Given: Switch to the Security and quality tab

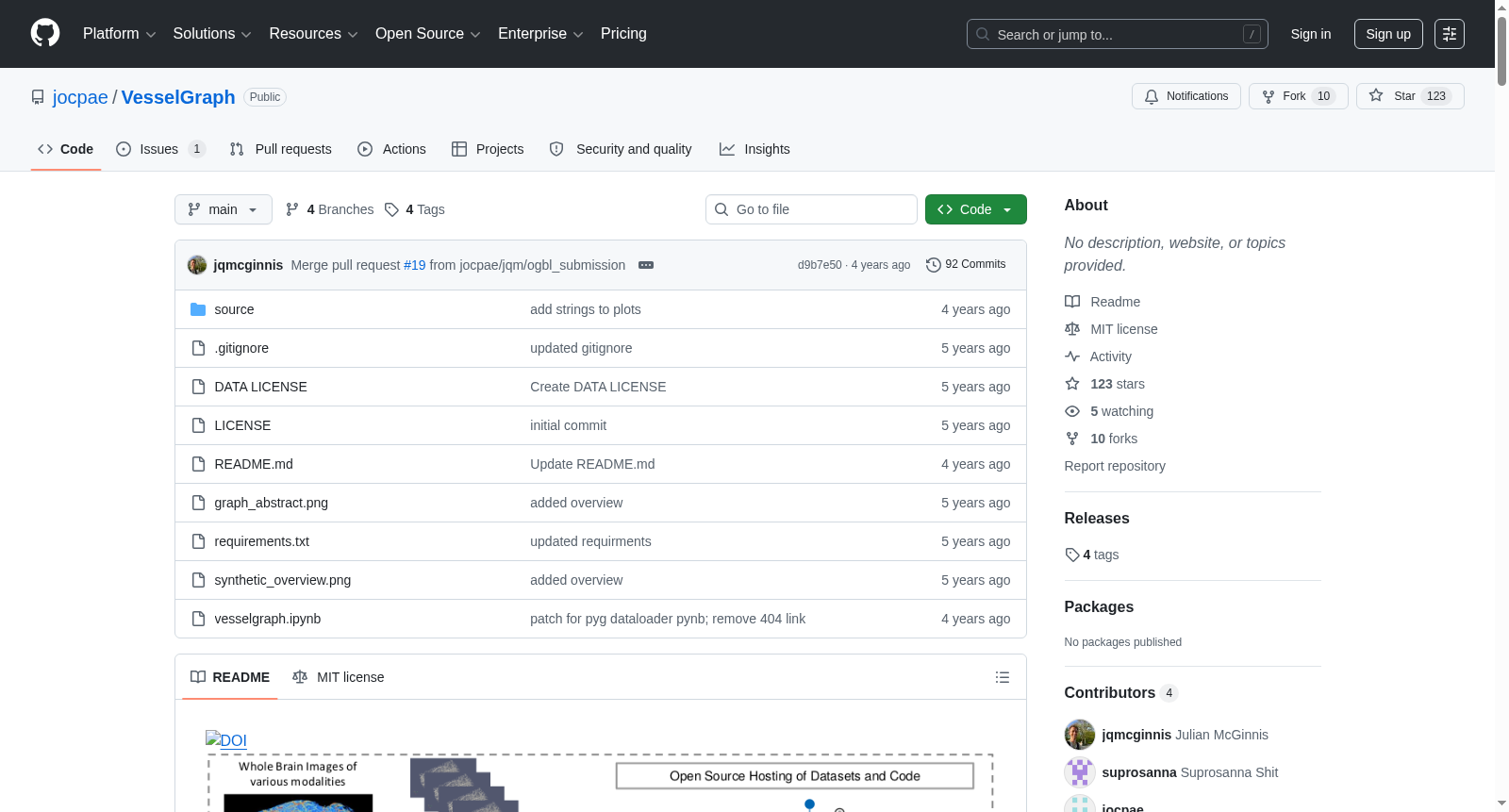Looking at the screenshot, I should [x=621, y=149].
